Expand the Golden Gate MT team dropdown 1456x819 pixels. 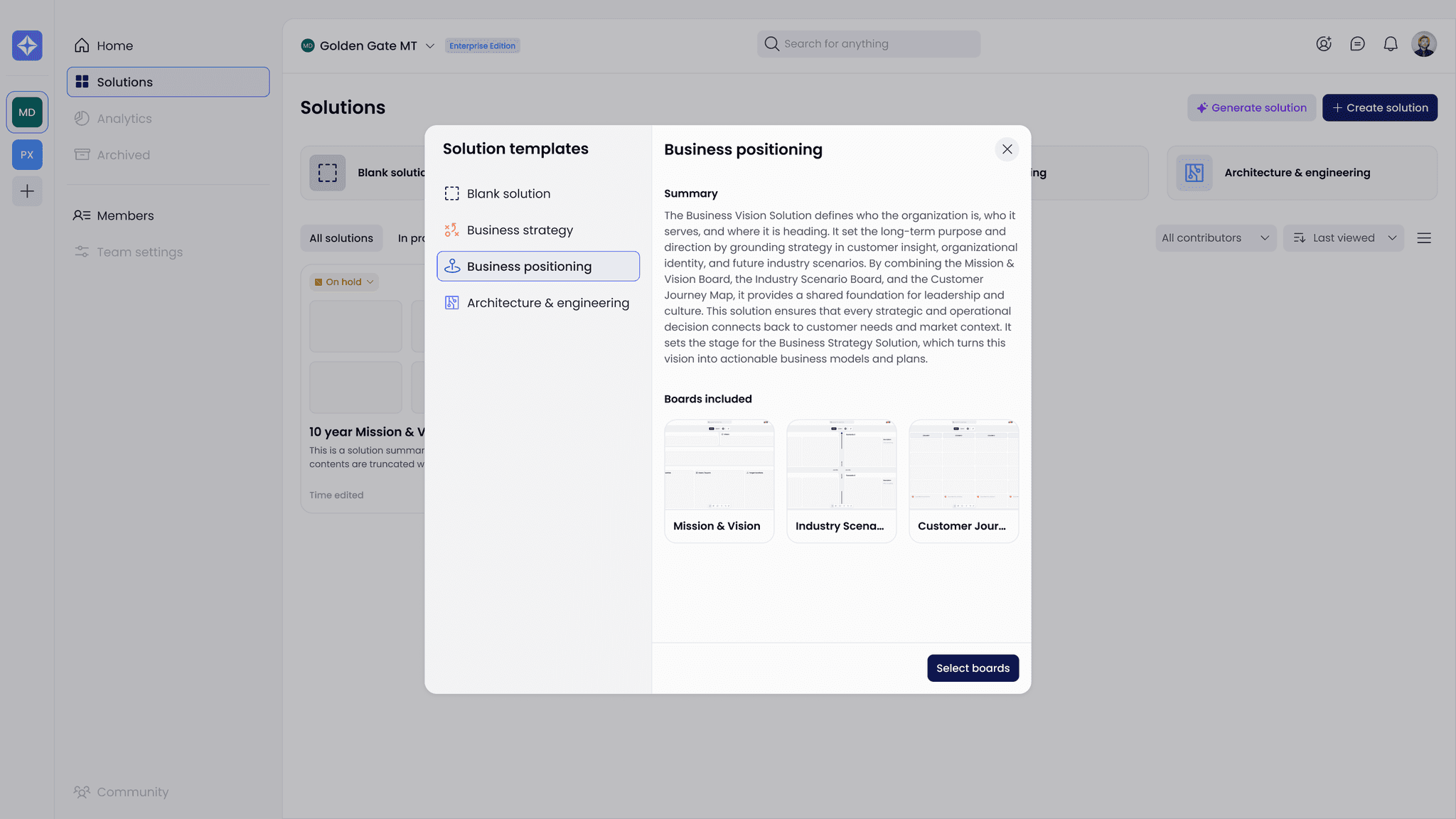(429, 46)
